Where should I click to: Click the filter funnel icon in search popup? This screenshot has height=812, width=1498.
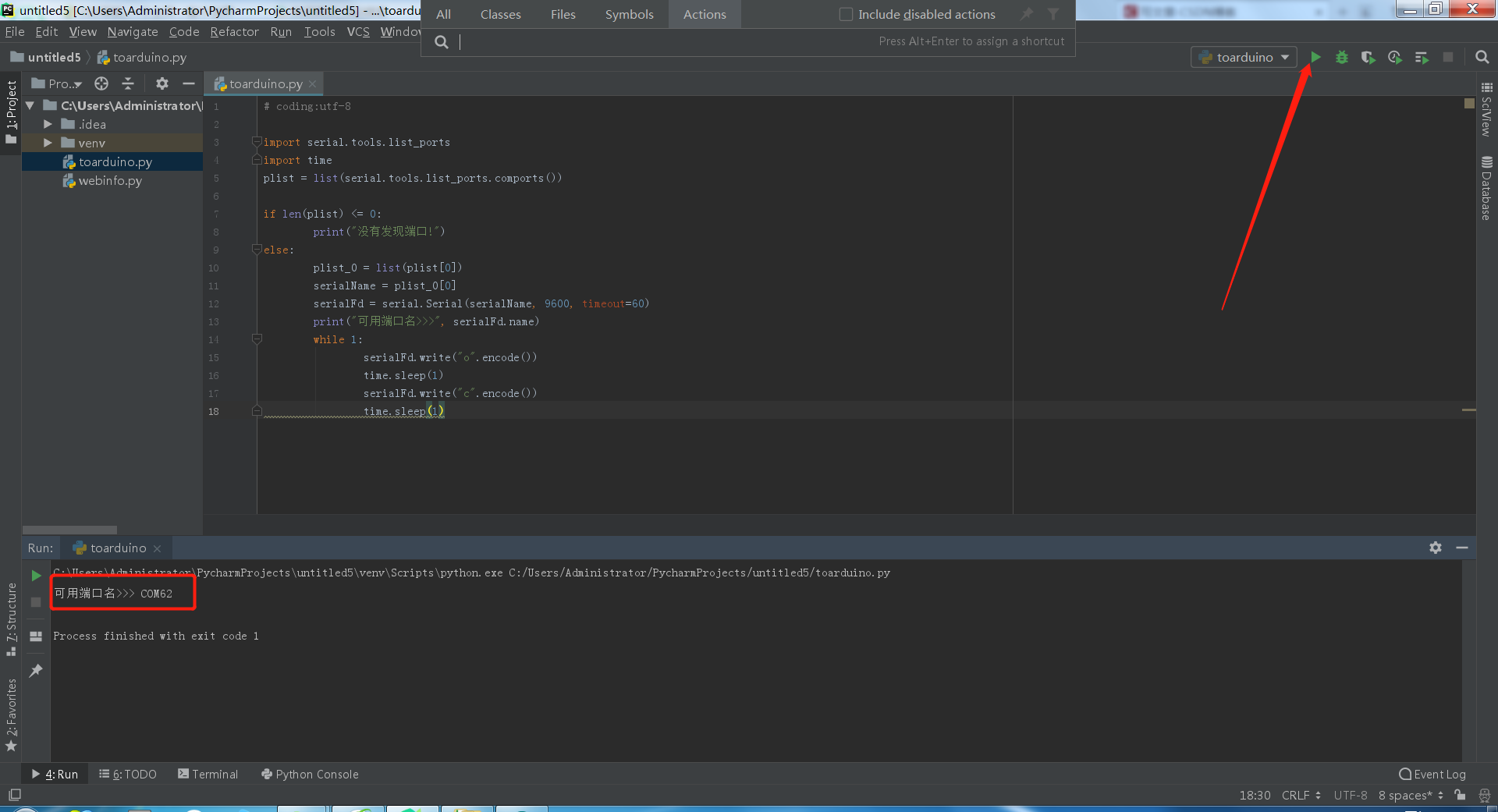click(x=1053, y=14)
